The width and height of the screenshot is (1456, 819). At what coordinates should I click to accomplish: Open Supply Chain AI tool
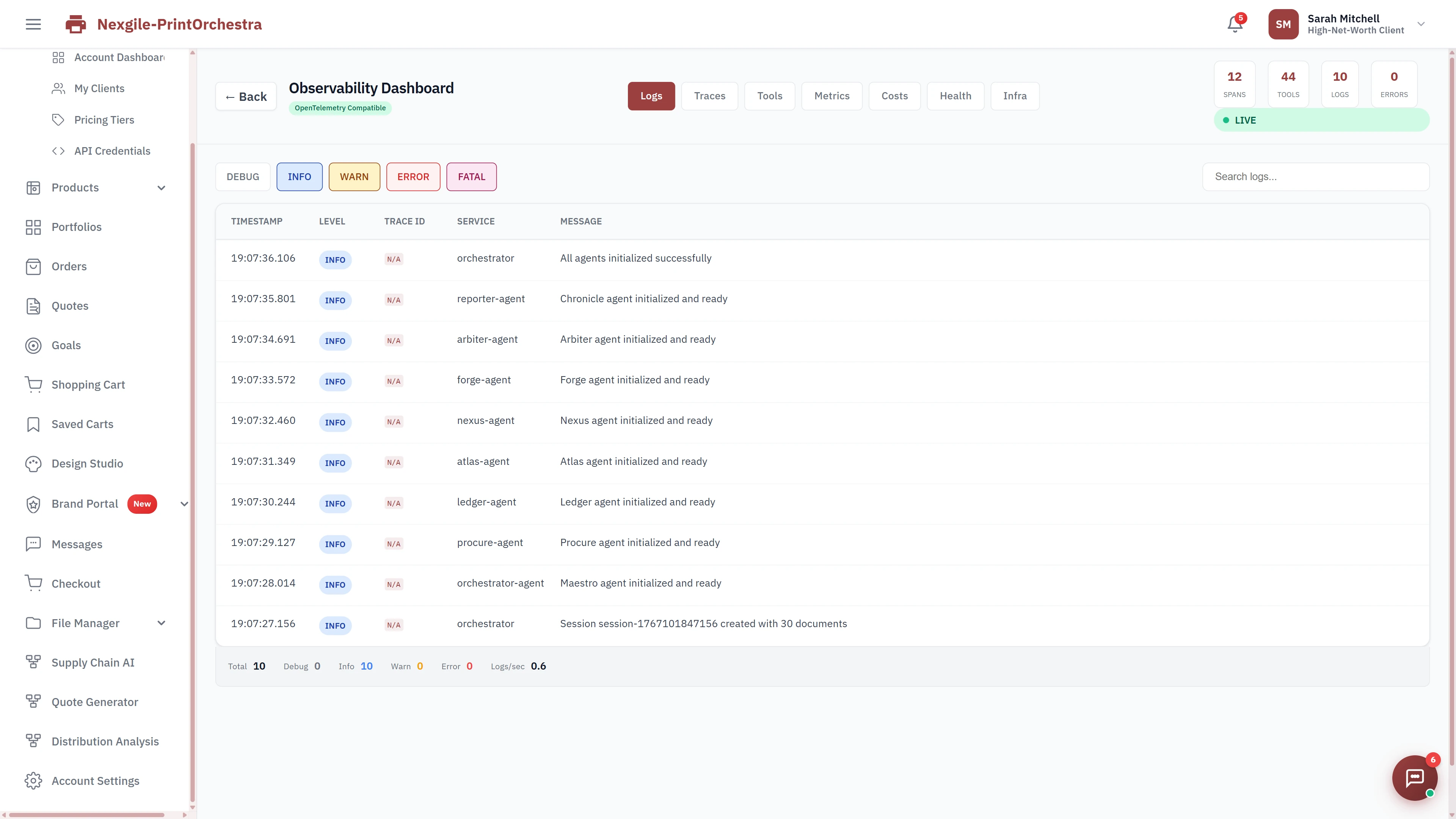[93, 662]
